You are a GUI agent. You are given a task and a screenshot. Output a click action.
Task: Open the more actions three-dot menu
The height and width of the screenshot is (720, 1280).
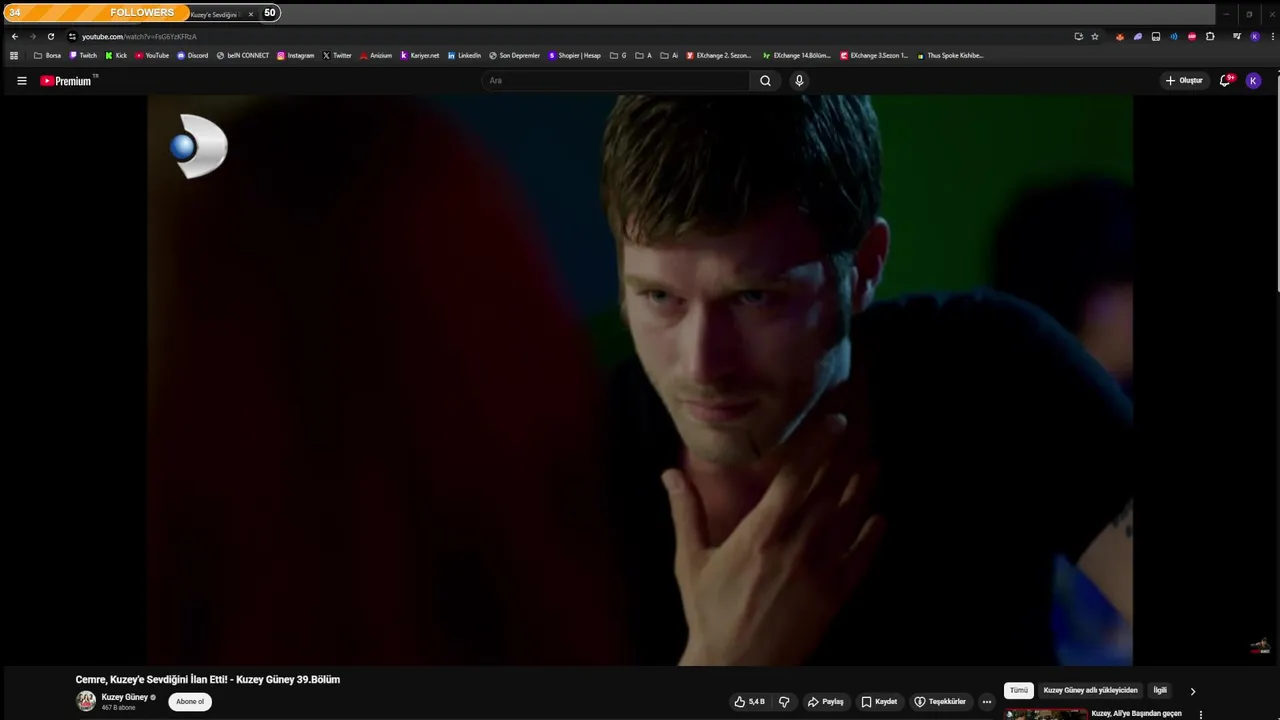point(987,702)
